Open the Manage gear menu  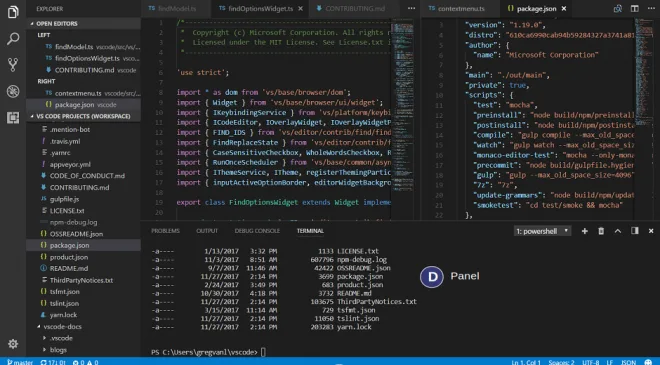(13, 344)
